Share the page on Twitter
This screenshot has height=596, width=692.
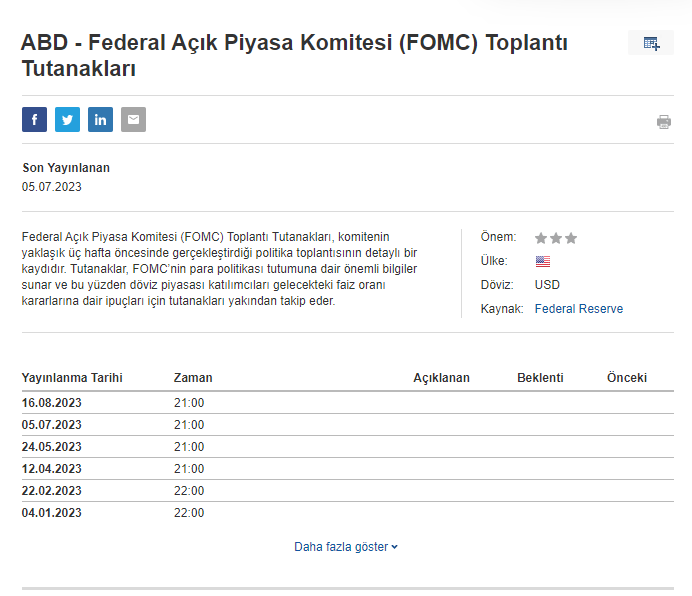click(x=67, y=120)
